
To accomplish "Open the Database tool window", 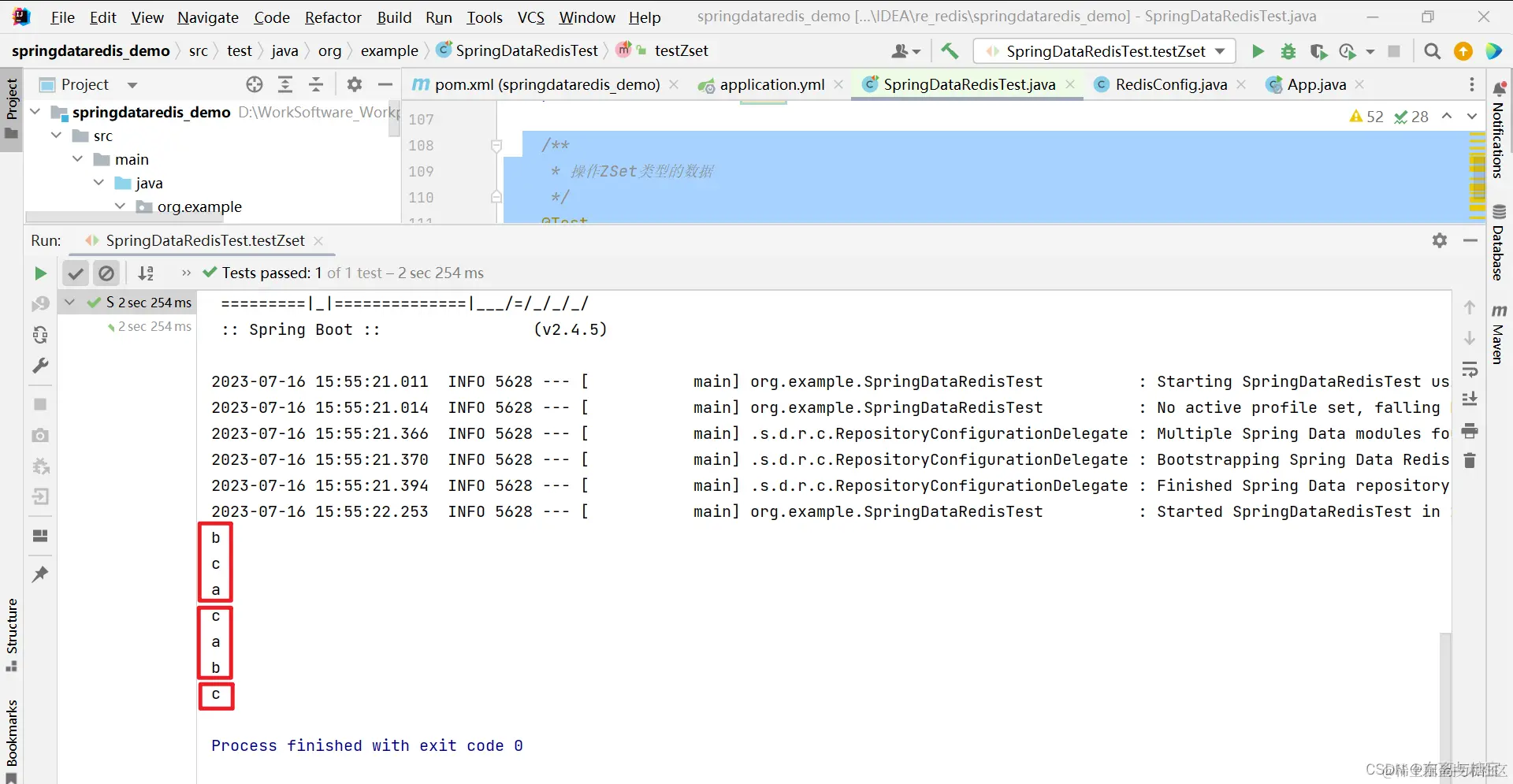I will (x=1499, y=243).
